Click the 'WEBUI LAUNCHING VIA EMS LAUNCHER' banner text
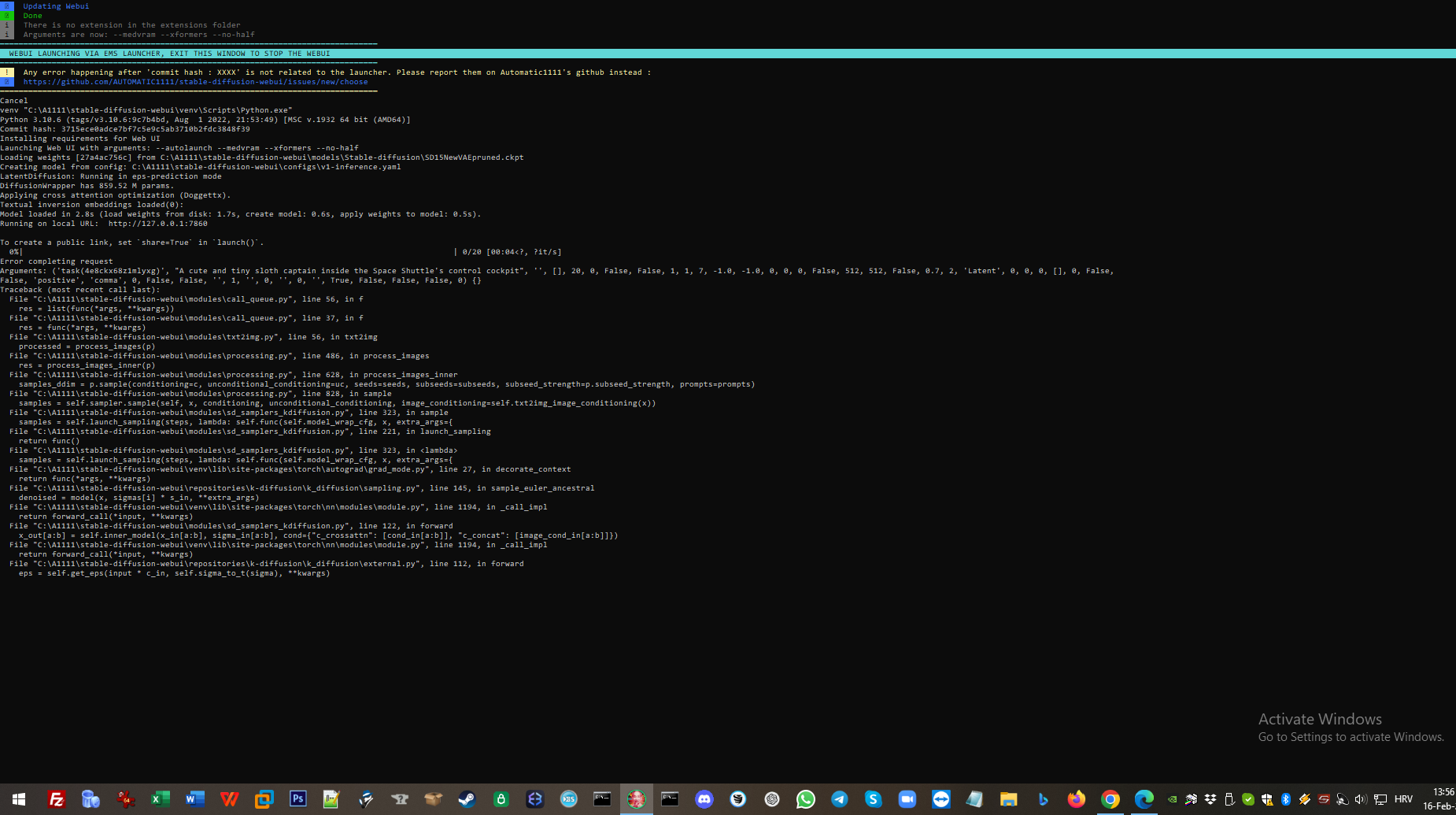Viewport: 1456px width, 815px height. (169, 54)
